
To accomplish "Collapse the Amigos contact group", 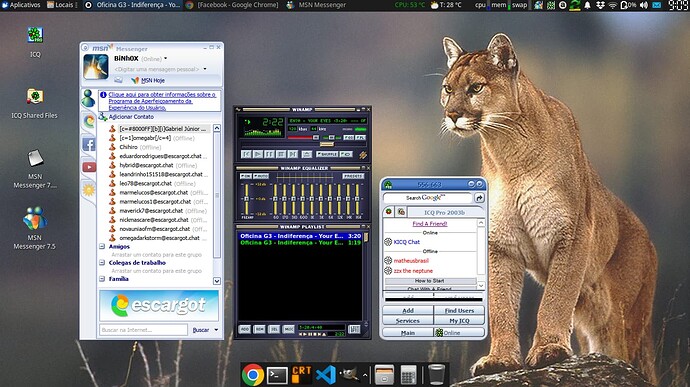I will pos(102,247).
